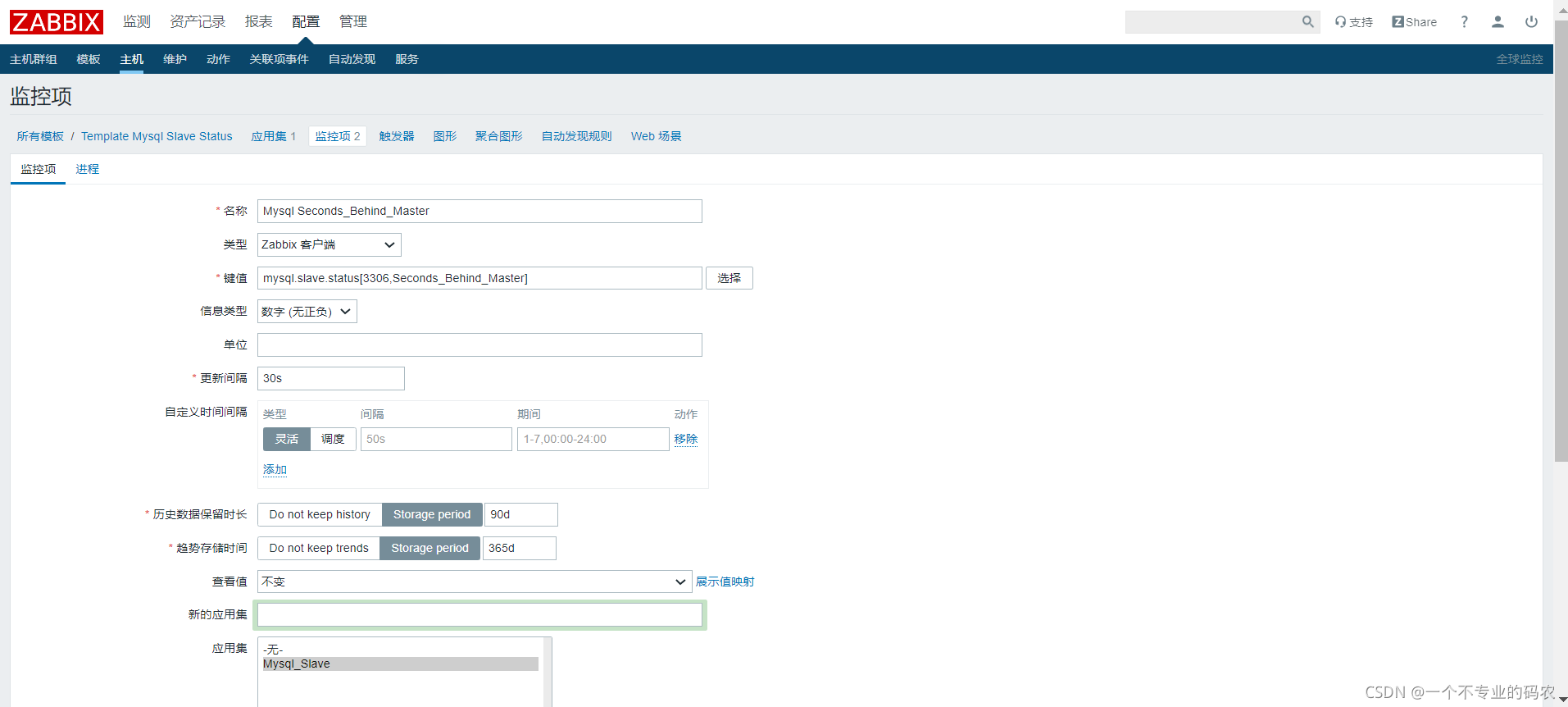
Task: Expand the 类型 Zabbix 客户端 dropdown
Action: [x=330, y=244]
